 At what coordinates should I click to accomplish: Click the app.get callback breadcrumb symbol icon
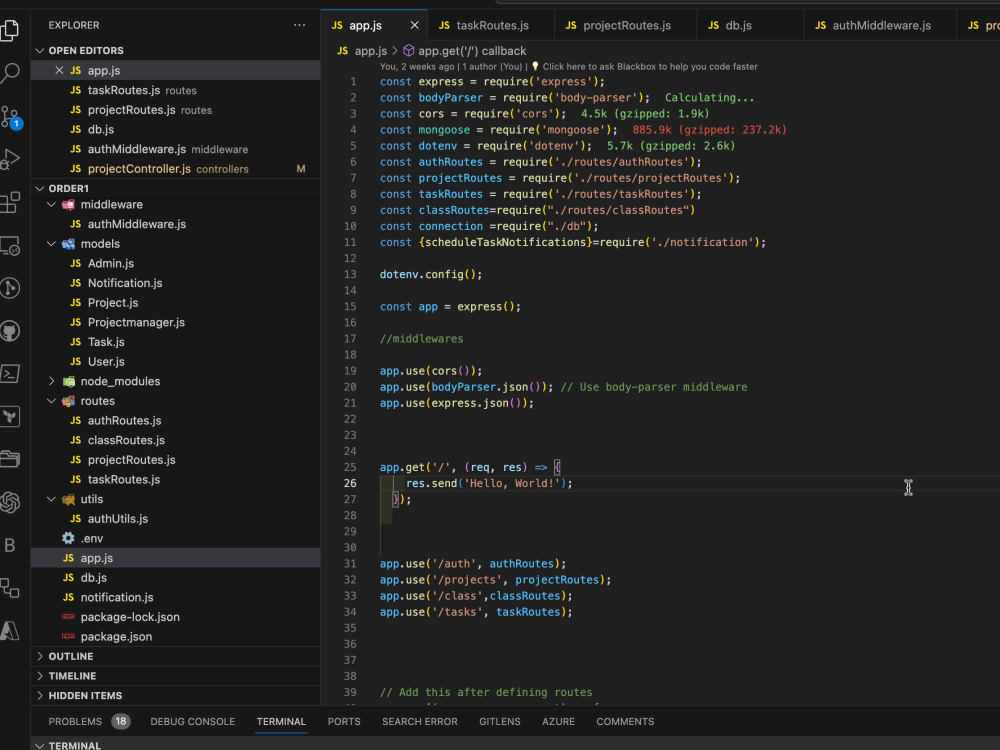409,51
